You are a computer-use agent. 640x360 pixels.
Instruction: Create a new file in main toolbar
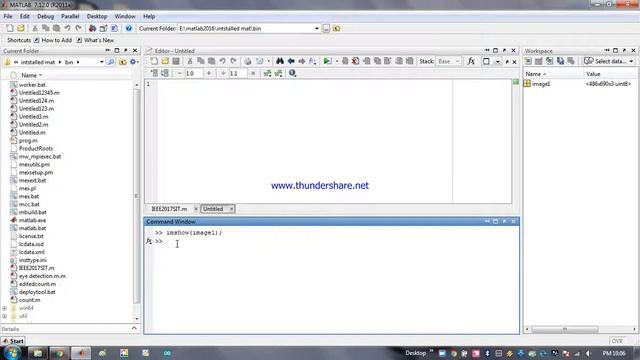click(x=10, y=28)
